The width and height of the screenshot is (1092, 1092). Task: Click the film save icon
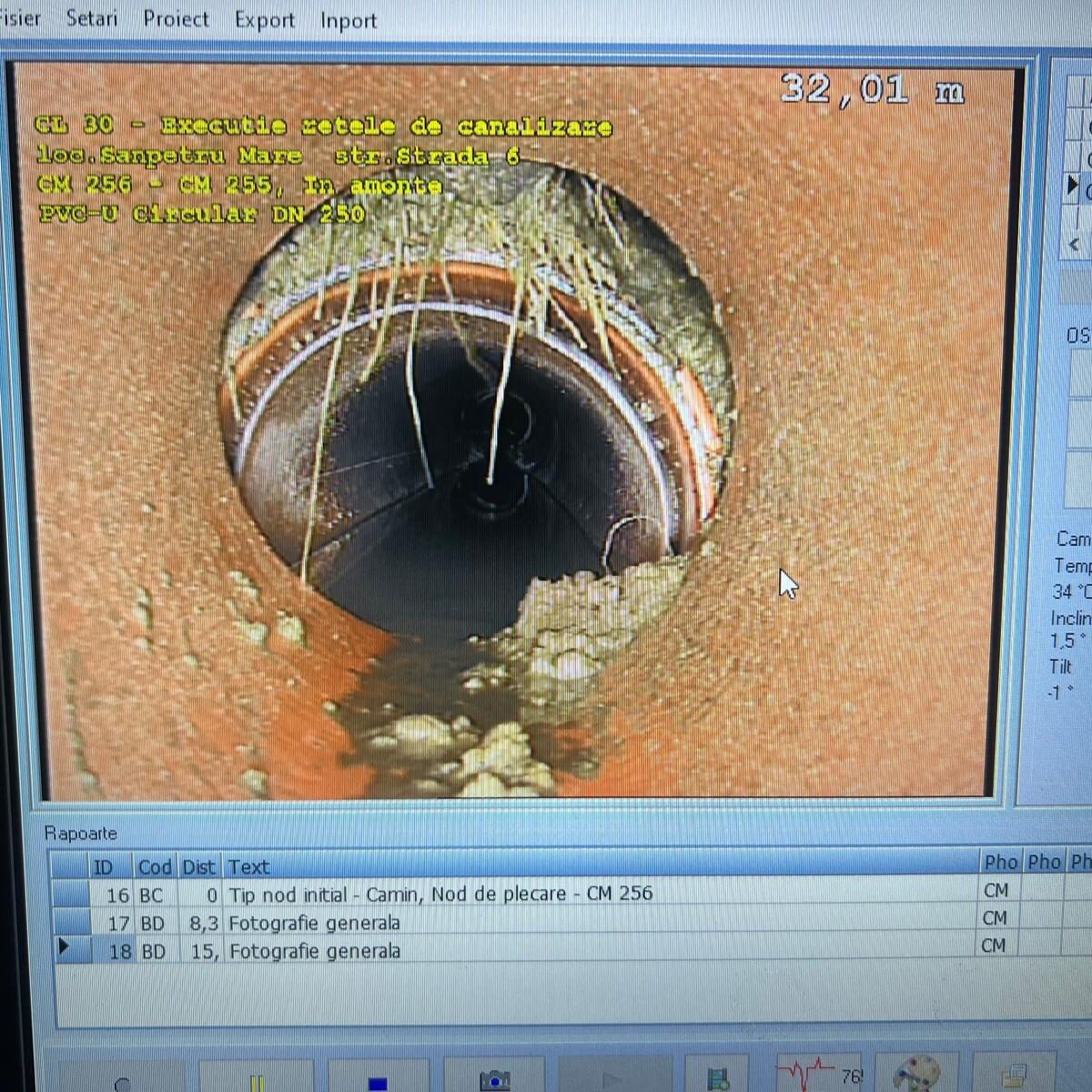[x=719, y=1077]
